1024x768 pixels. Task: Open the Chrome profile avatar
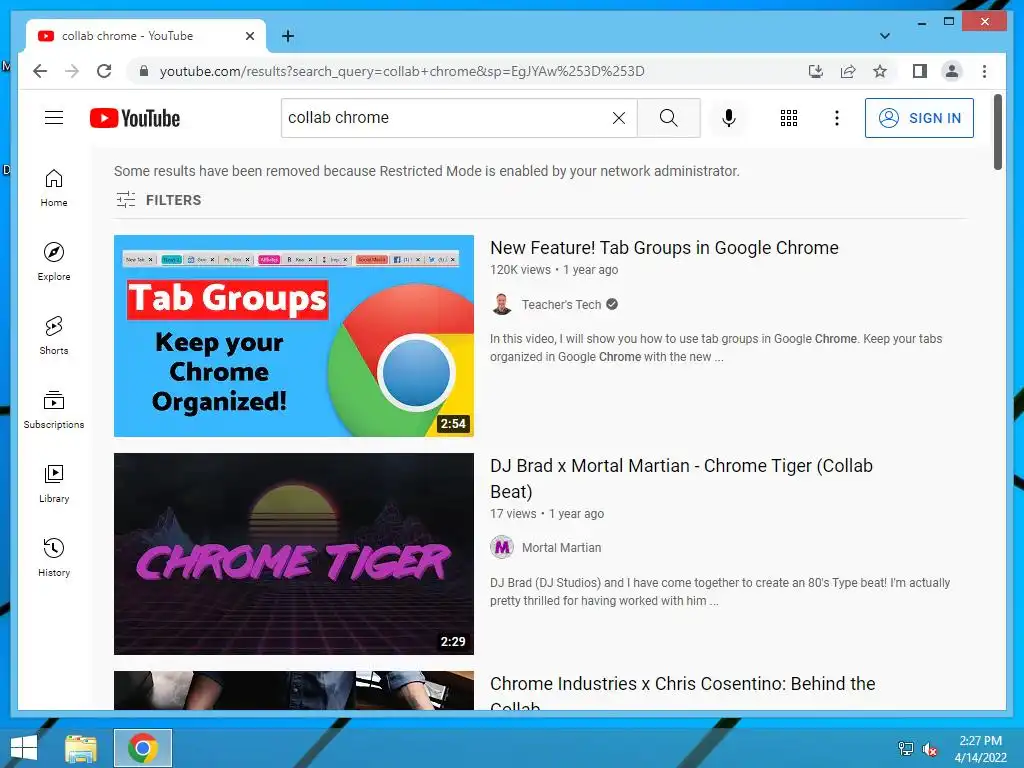pos(952,71)
